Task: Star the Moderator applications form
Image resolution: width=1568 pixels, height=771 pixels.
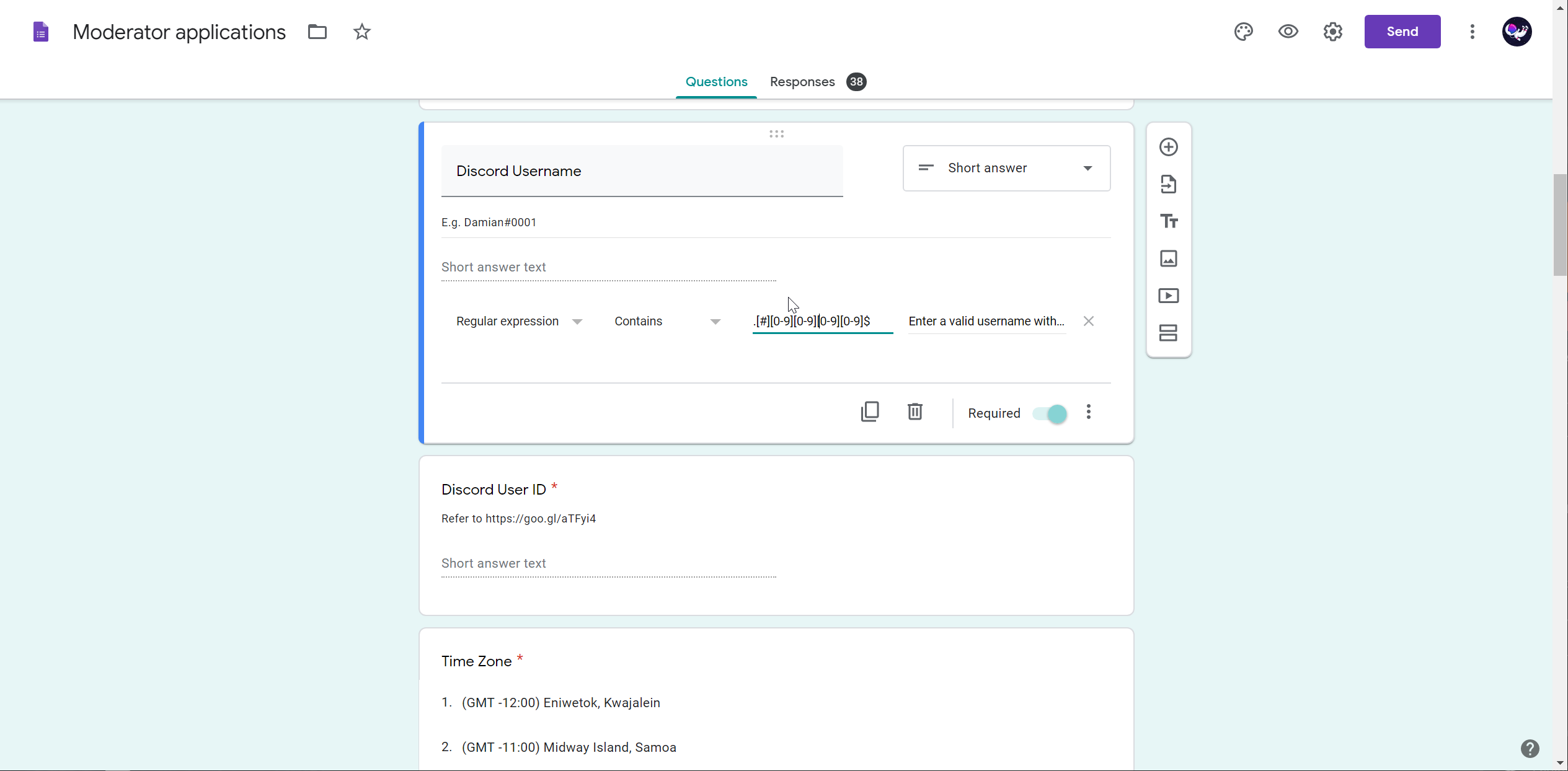Action: click(362, 32)
